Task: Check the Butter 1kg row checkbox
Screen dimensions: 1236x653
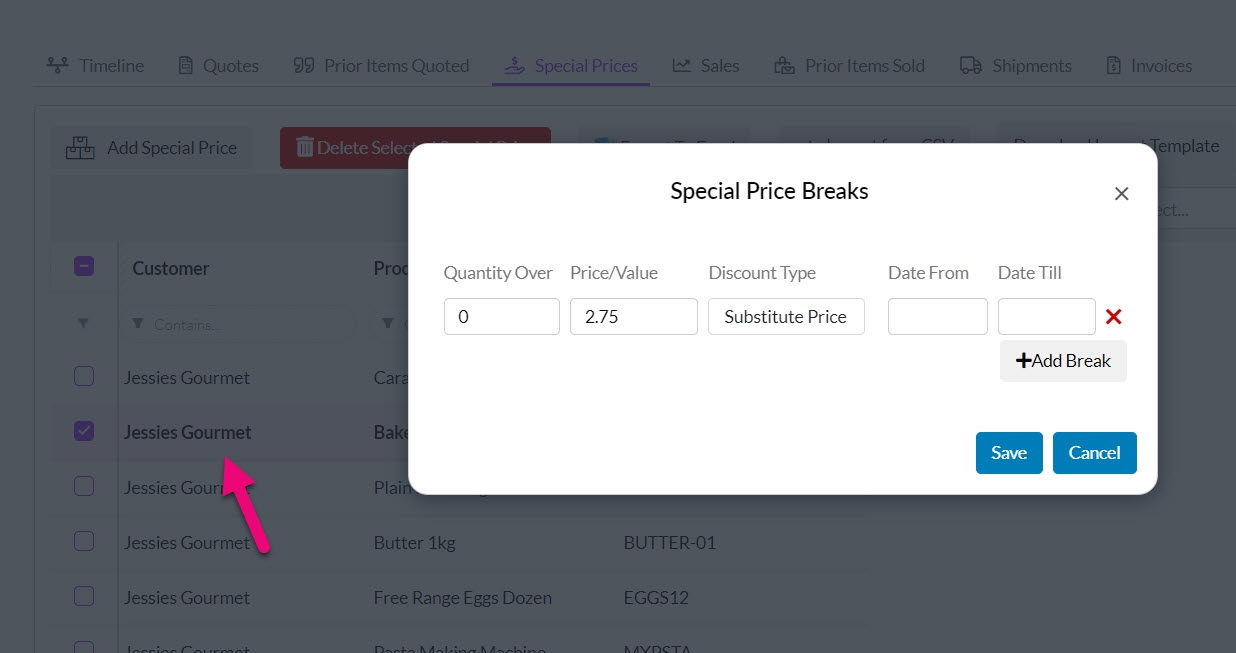Action: pos(84,541)
